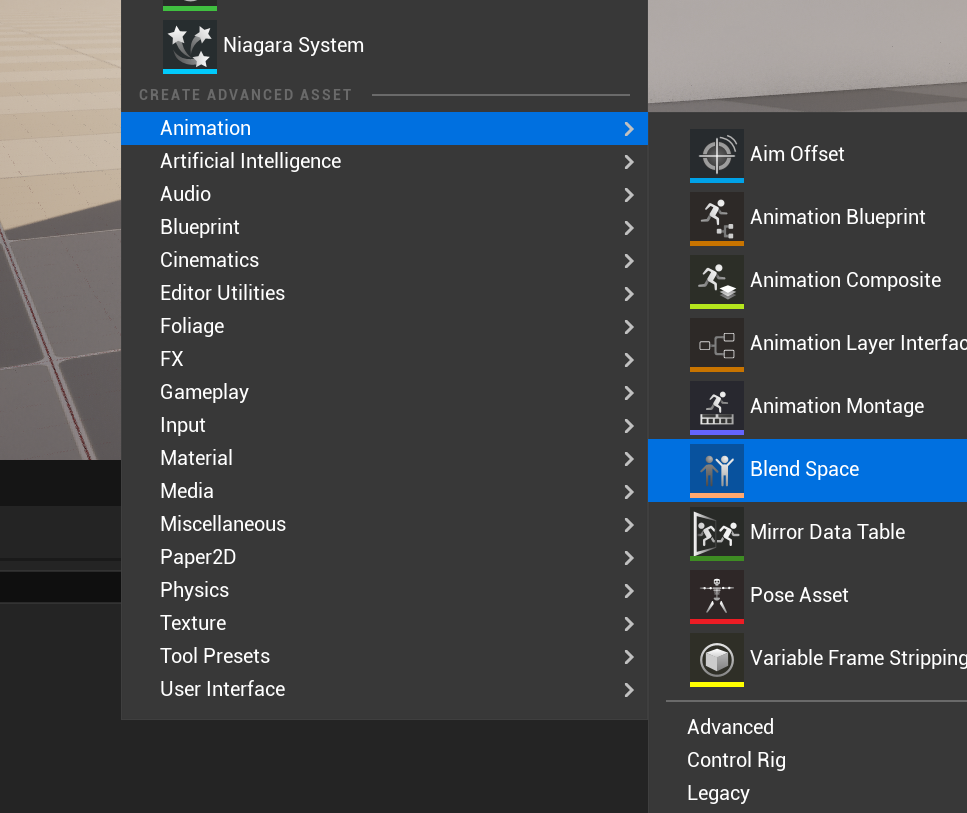Viewport: 967px width, 813px height.
Task: Open the Cinematics category
Action: click(x=384, y=260)
